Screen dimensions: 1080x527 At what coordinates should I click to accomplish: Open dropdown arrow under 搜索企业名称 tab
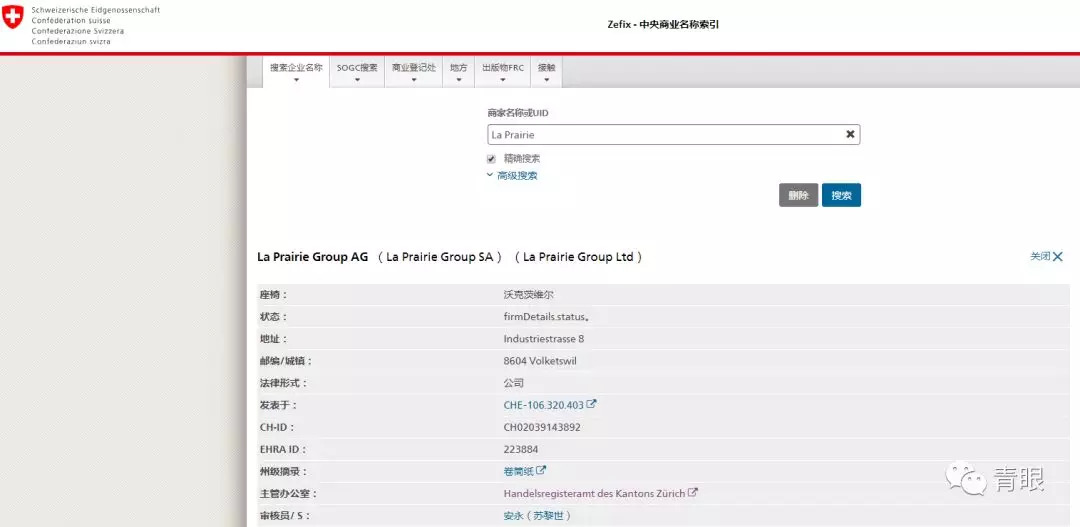(x=296, y=80)
